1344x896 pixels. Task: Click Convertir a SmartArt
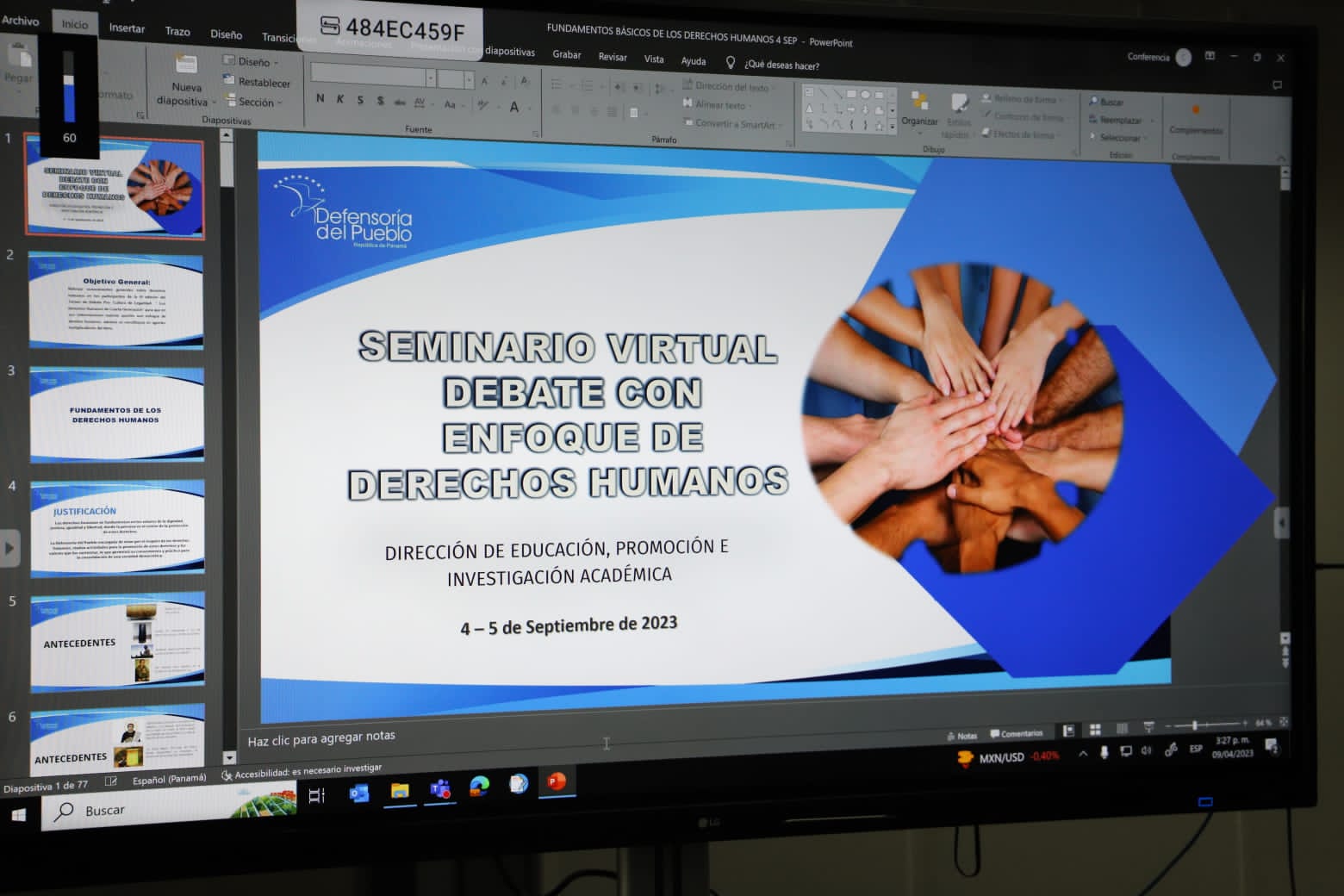pyautogui.click(x=732, y=124)
